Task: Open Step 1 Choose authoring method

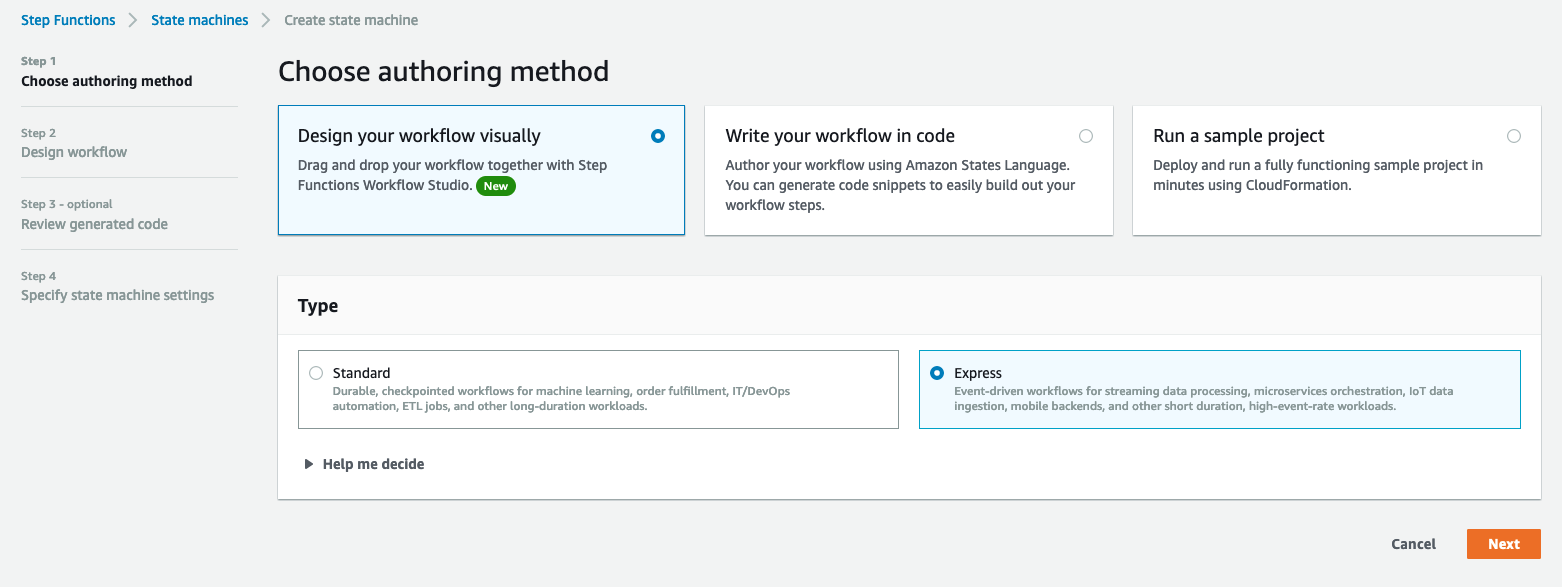Action: (106, 81)
